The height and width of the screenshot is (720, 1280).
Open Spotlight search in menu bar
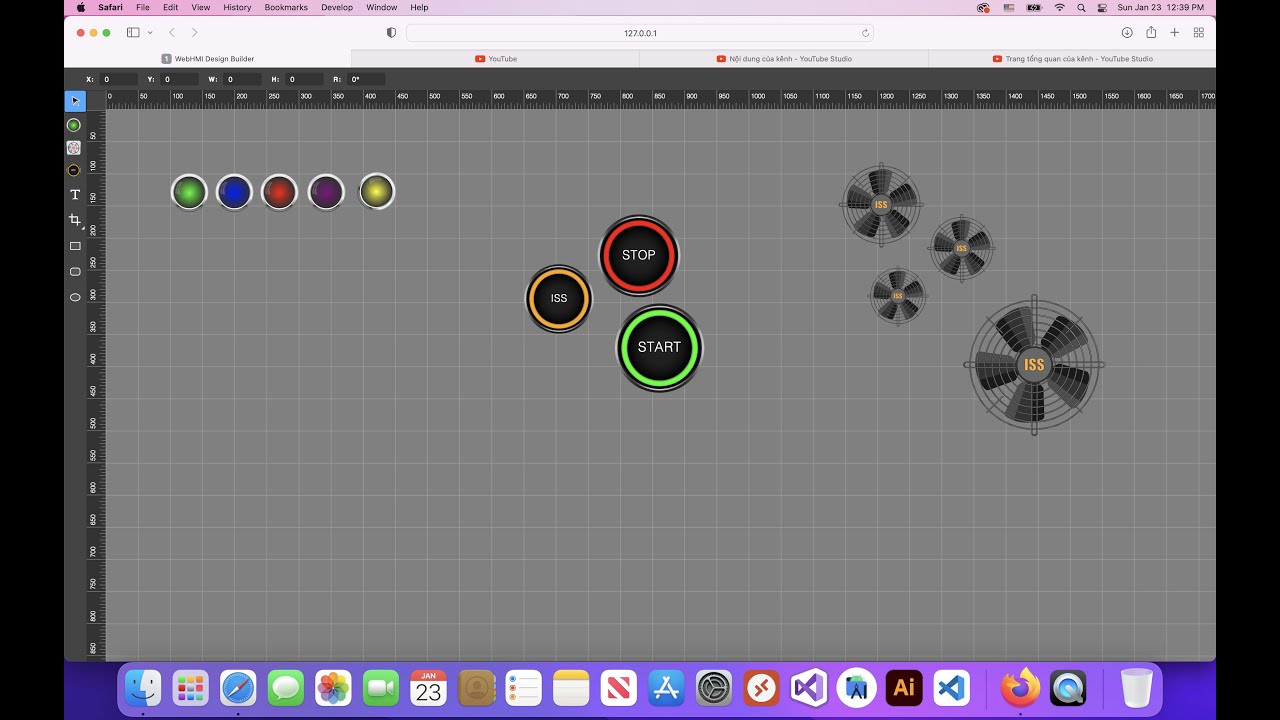(1081, 7)
